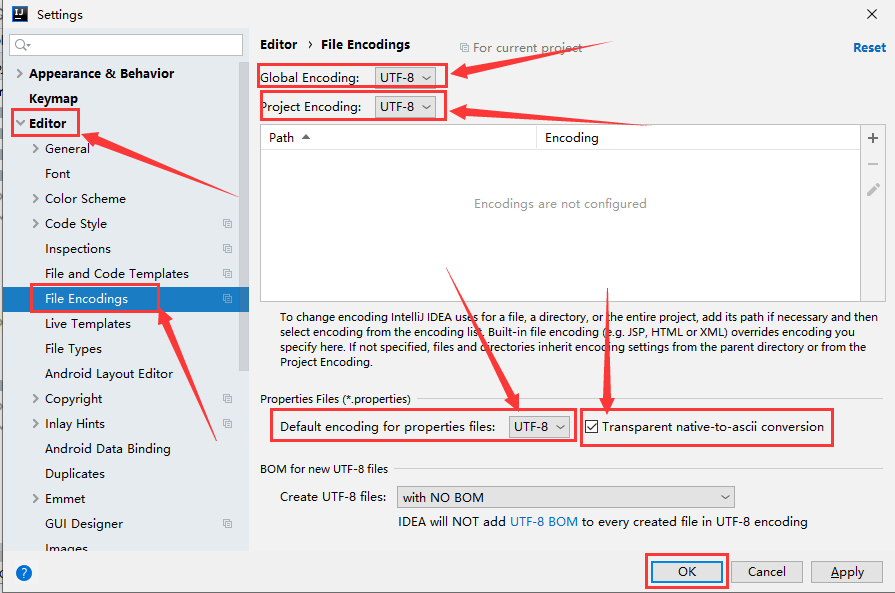
Task: Open File Types page
Action: click(x=73, y=349)
